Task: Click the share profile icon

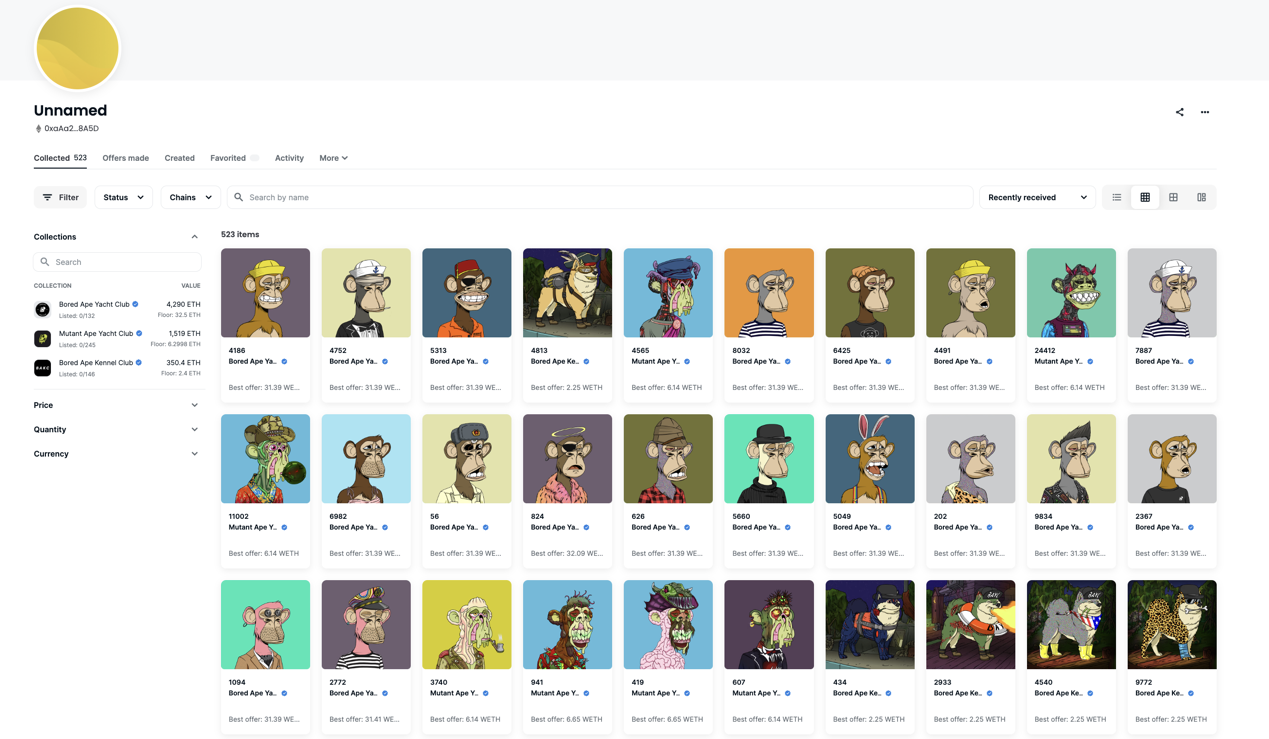Action: (1179, 112)
